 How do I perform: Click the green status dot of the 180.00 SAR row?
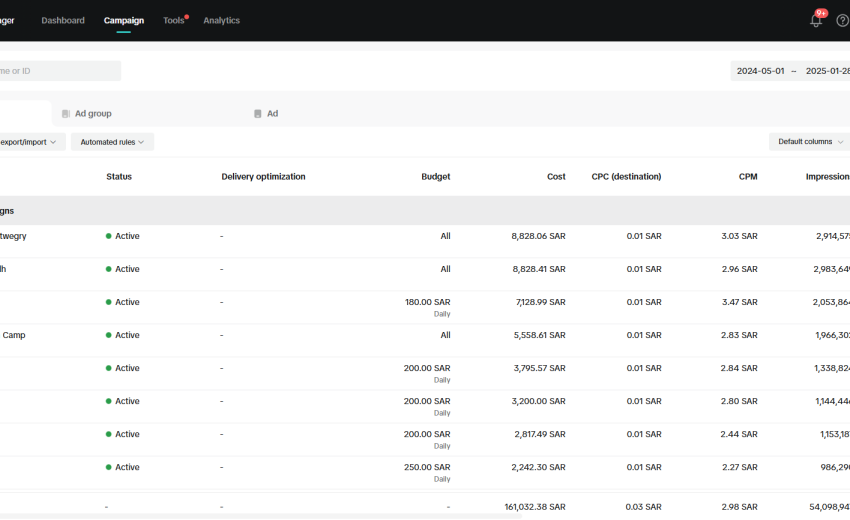coord(108,302)
